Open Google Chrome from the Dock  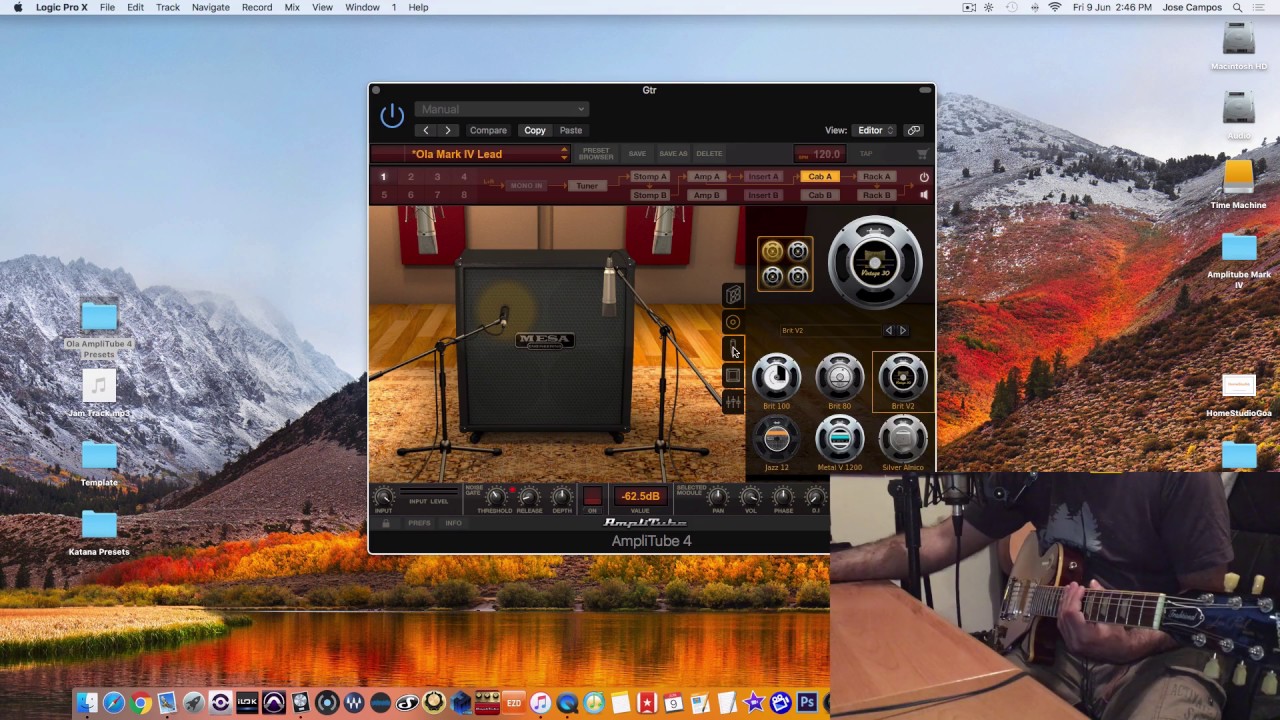pyautogui.click(x=140, y=703)
